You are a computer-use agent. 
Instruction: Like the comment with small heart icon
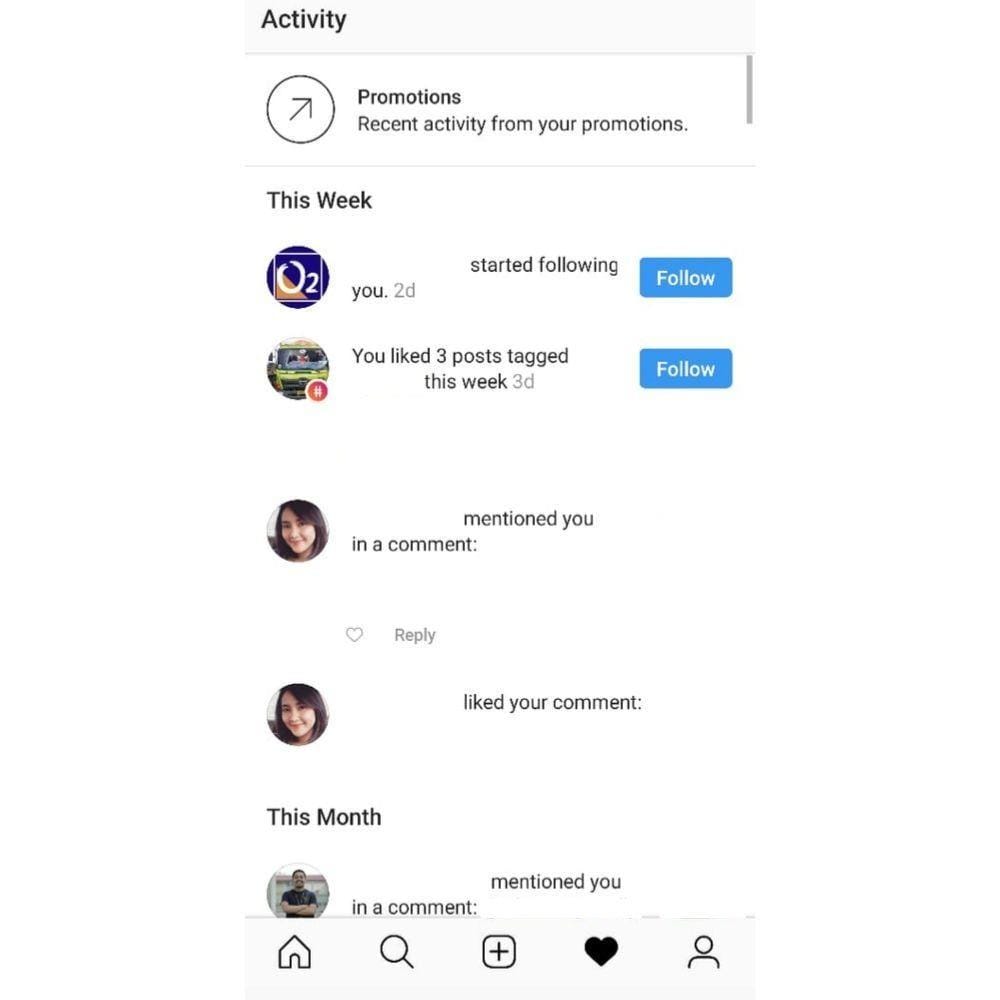tap(355, 635)
